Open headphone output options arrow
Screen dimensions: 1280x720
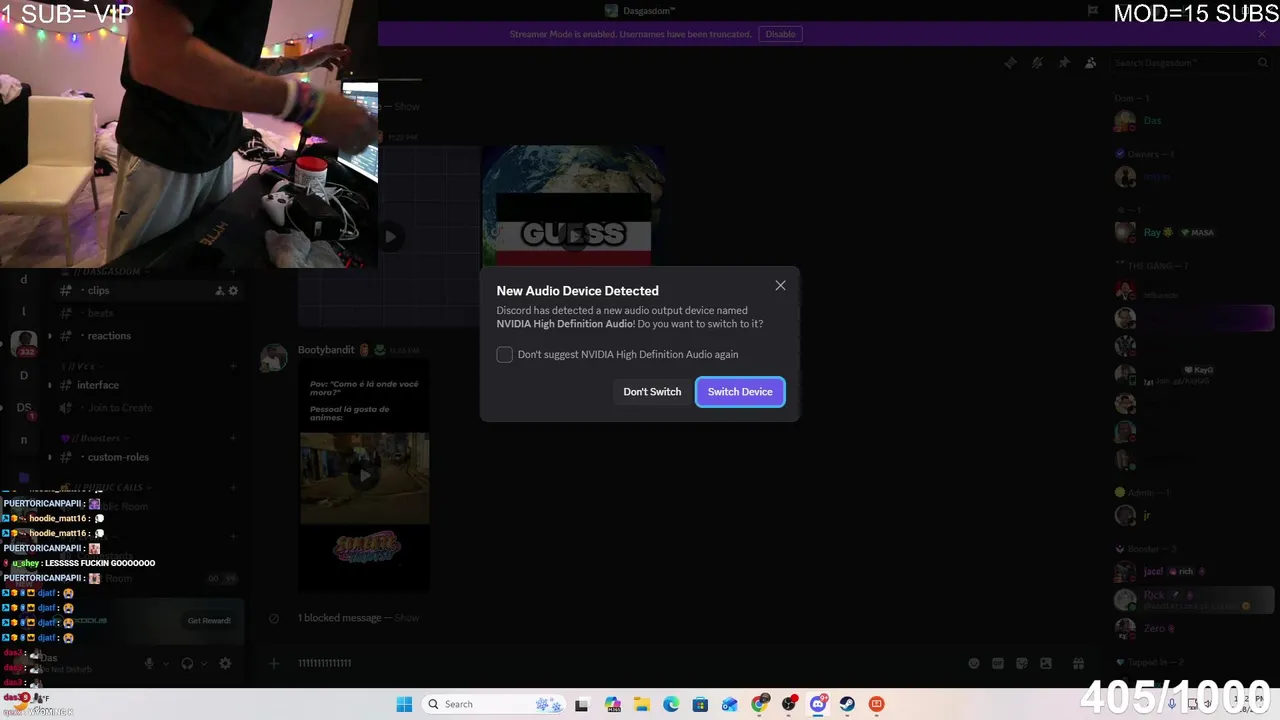point(203,663)
